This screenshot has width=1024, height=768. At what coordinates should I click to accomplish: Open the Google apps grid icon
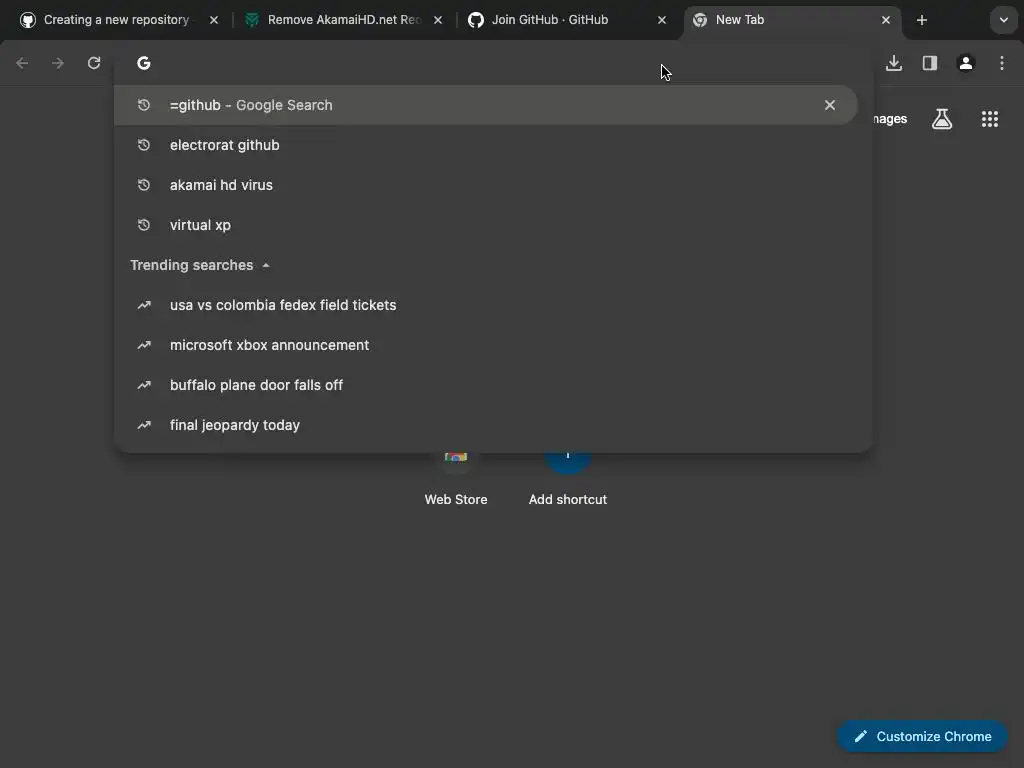pos(989,119)
